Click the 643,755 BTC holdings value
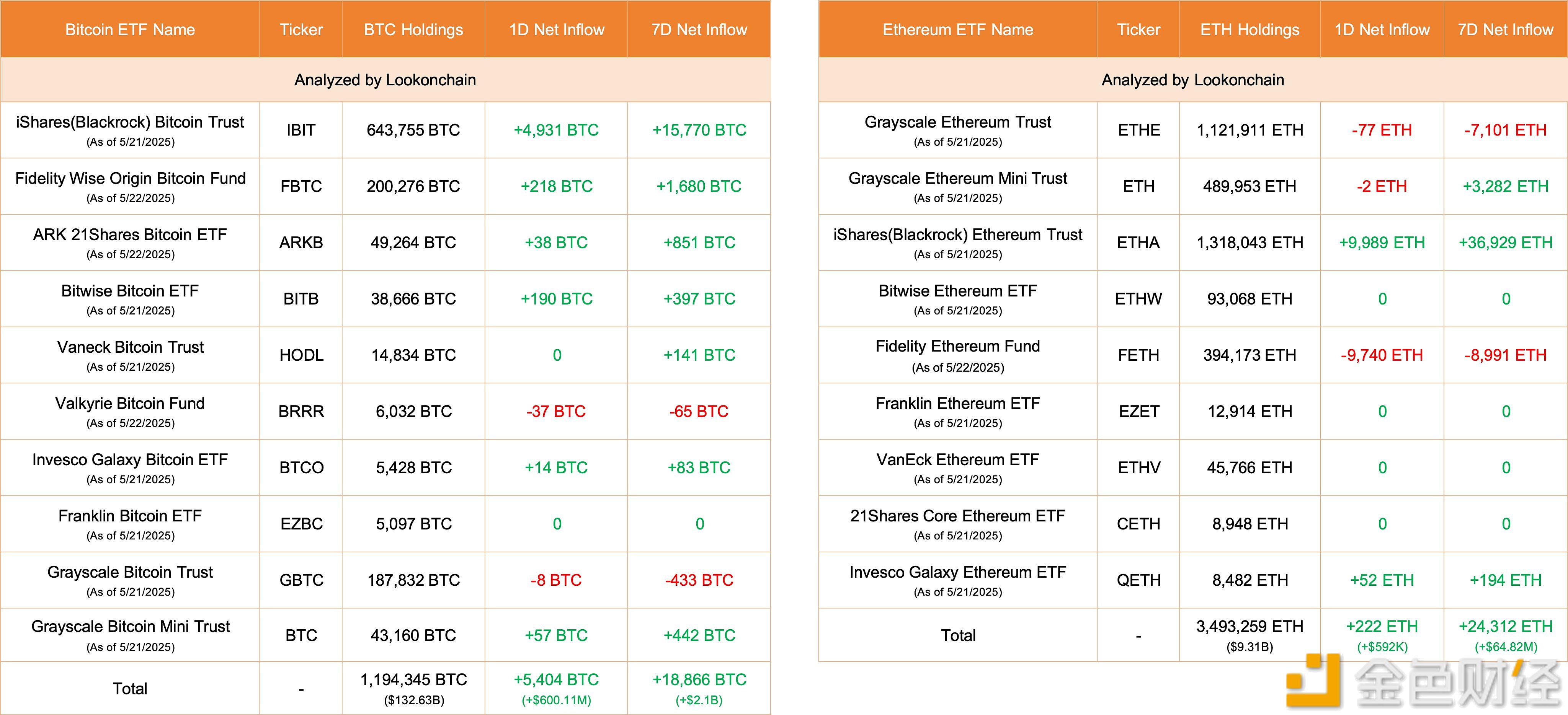 (x=413, y=130)
